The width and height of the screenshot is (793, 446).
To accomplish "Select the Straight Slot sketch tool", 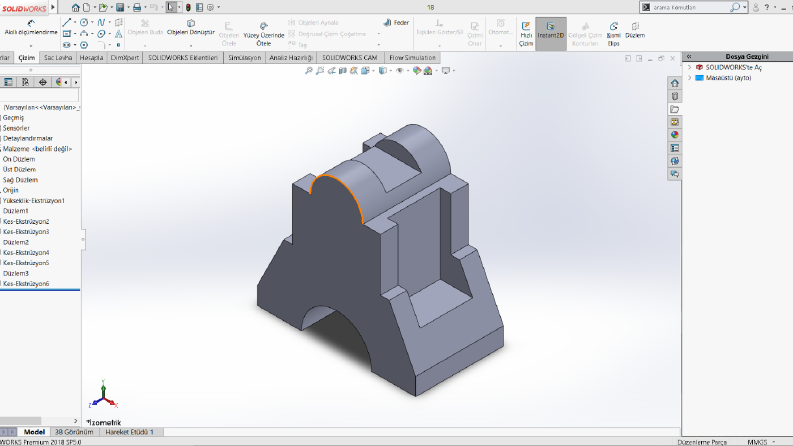I will click(x=66, y=44).
